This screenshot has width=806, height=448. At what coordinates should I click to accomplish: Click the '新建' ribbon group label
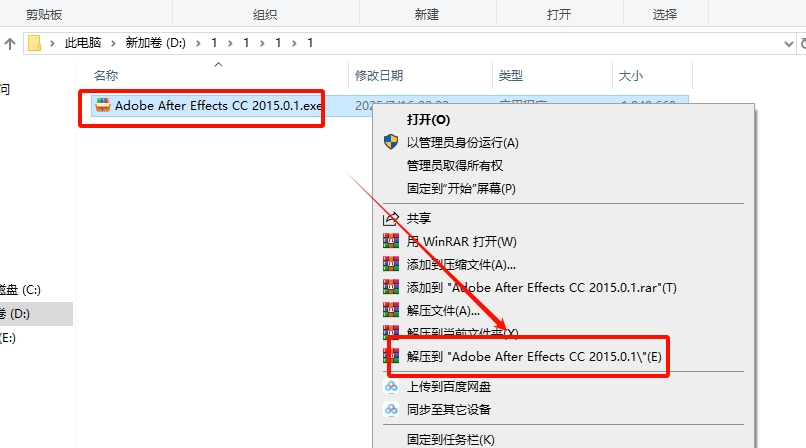(x=427, y=14)
